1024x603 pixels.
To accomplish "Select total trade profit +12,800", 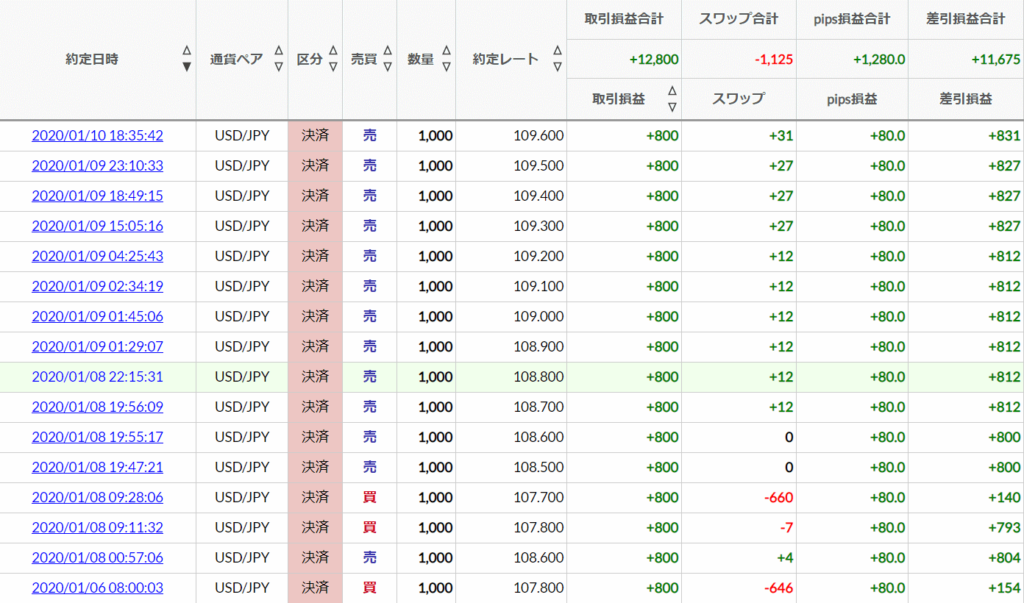I will tap(654, 59).
